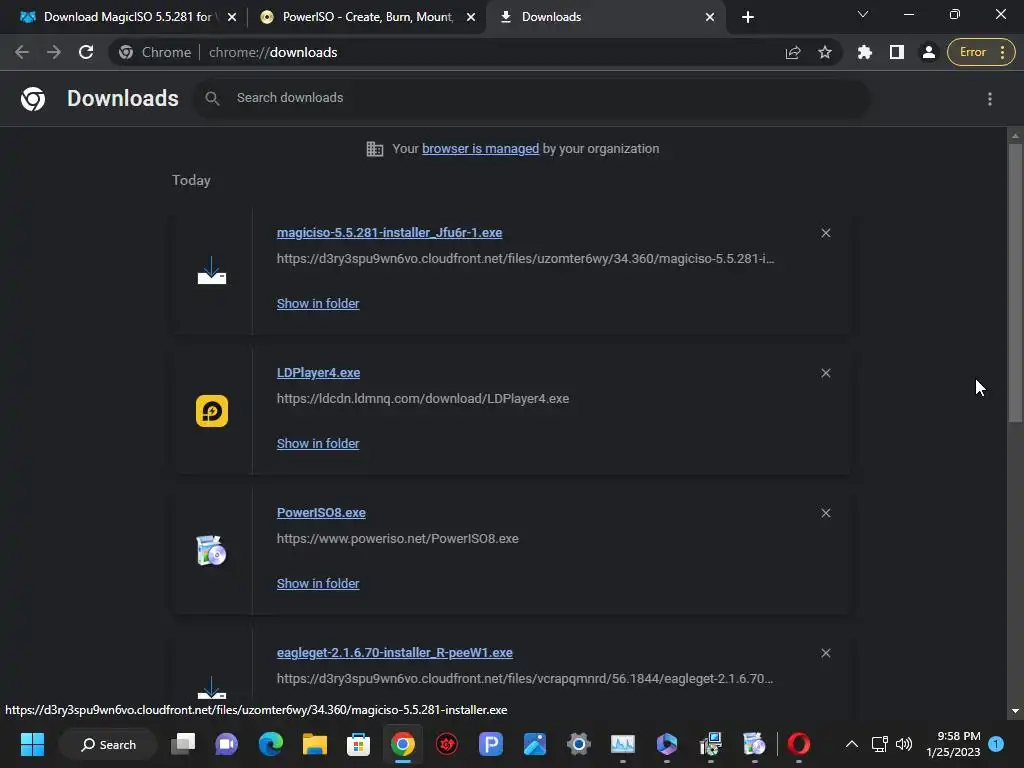Viewport: 1024px width, 768px height.
Task: Bookmark this page with the star icon
Action: (825, 52)
